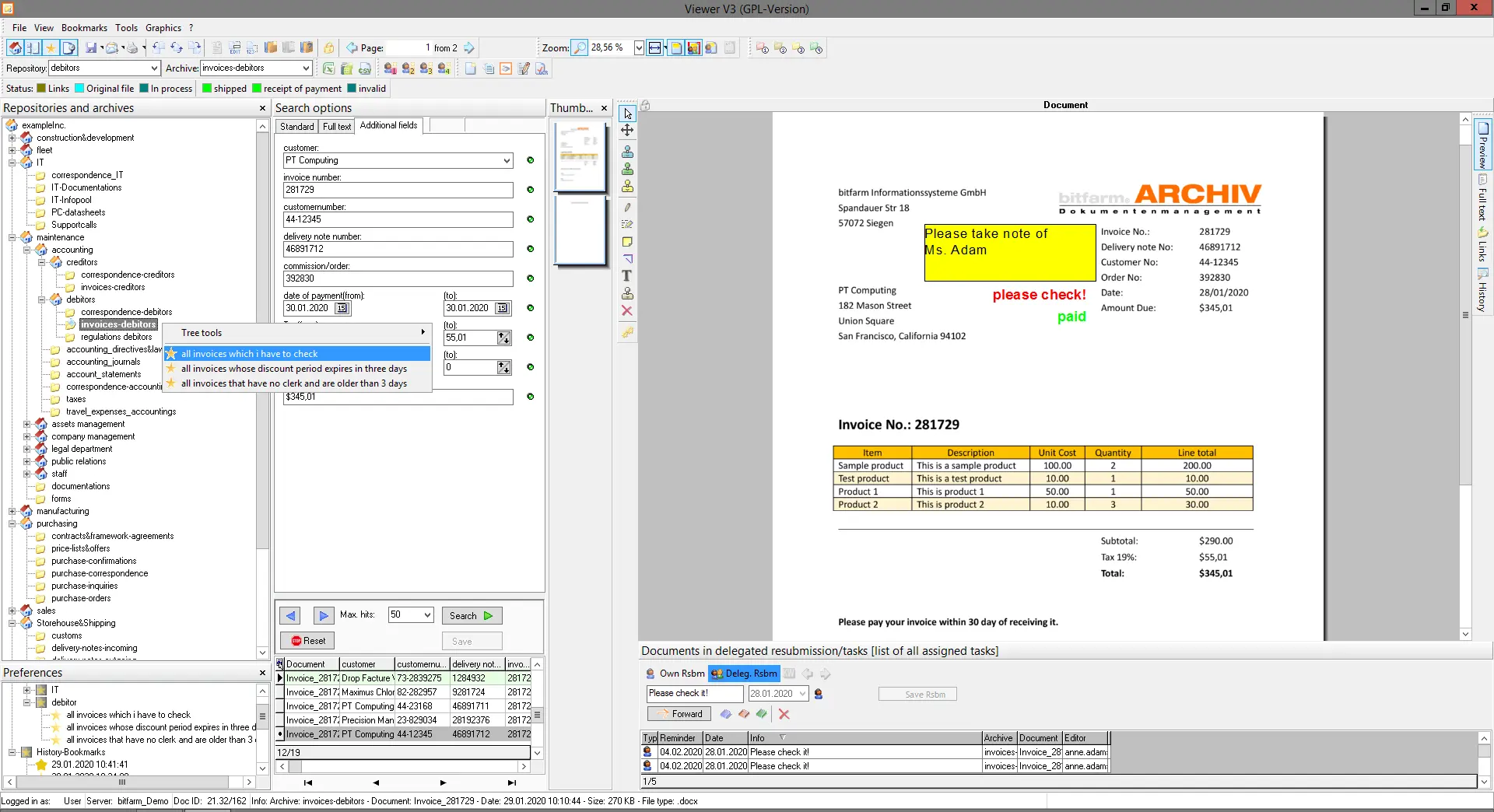Select the pointer arrow tool in annotation toolbar
This screenshot has height=812, width=1494.
pyautogui.click(x=627, y=114)
